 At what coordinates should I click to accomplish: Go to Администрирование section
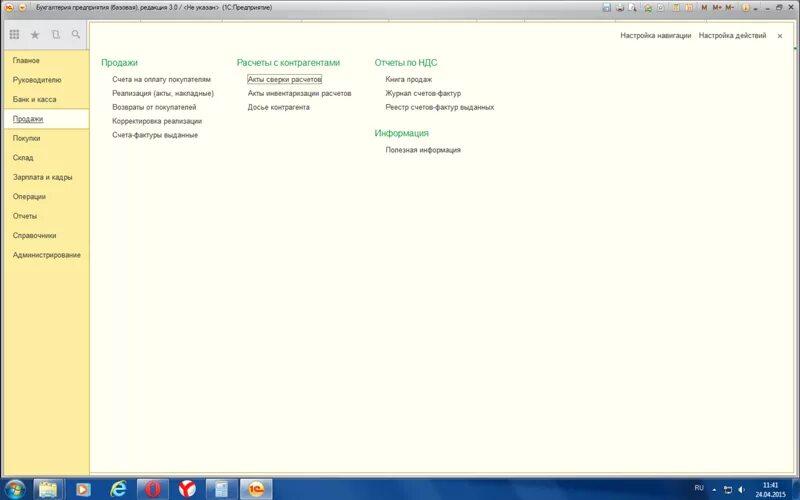click(x=46, y=255)
